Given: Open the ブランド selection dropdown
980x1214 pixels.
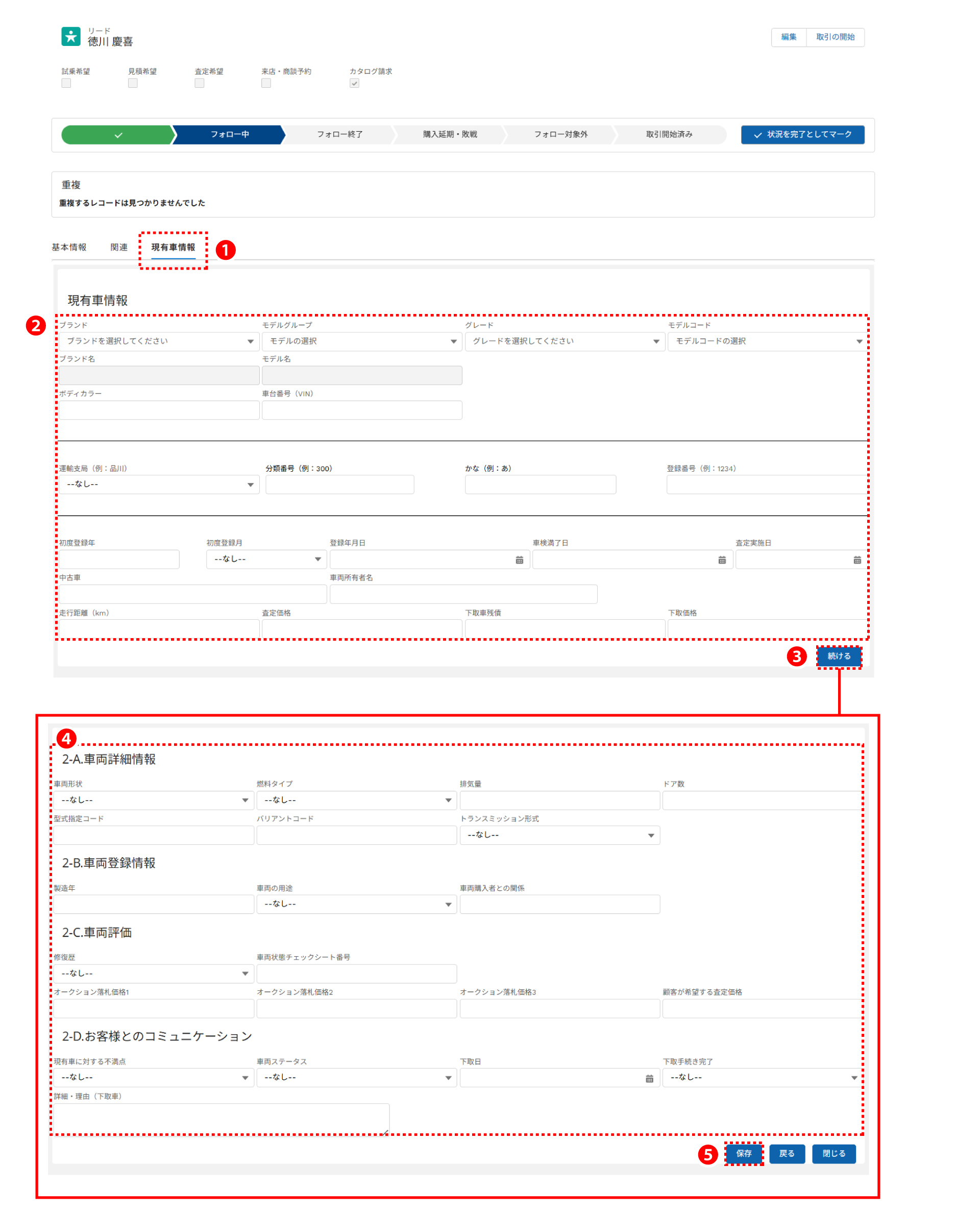Looking at the screenshot, I should pyautogui.click(x=159, y=341).
